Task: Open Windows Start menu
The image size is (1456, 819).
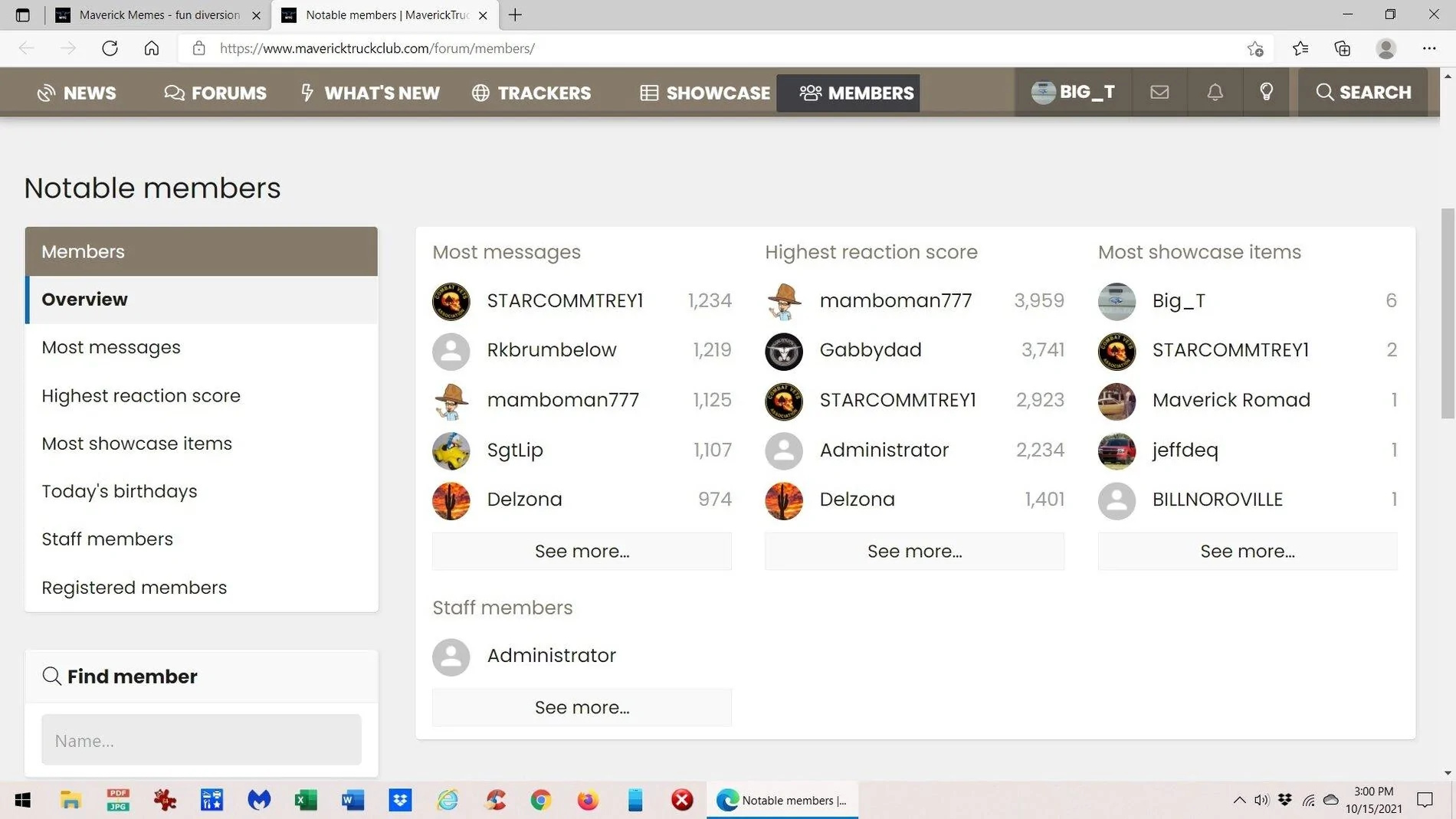Action: (23, 800)
